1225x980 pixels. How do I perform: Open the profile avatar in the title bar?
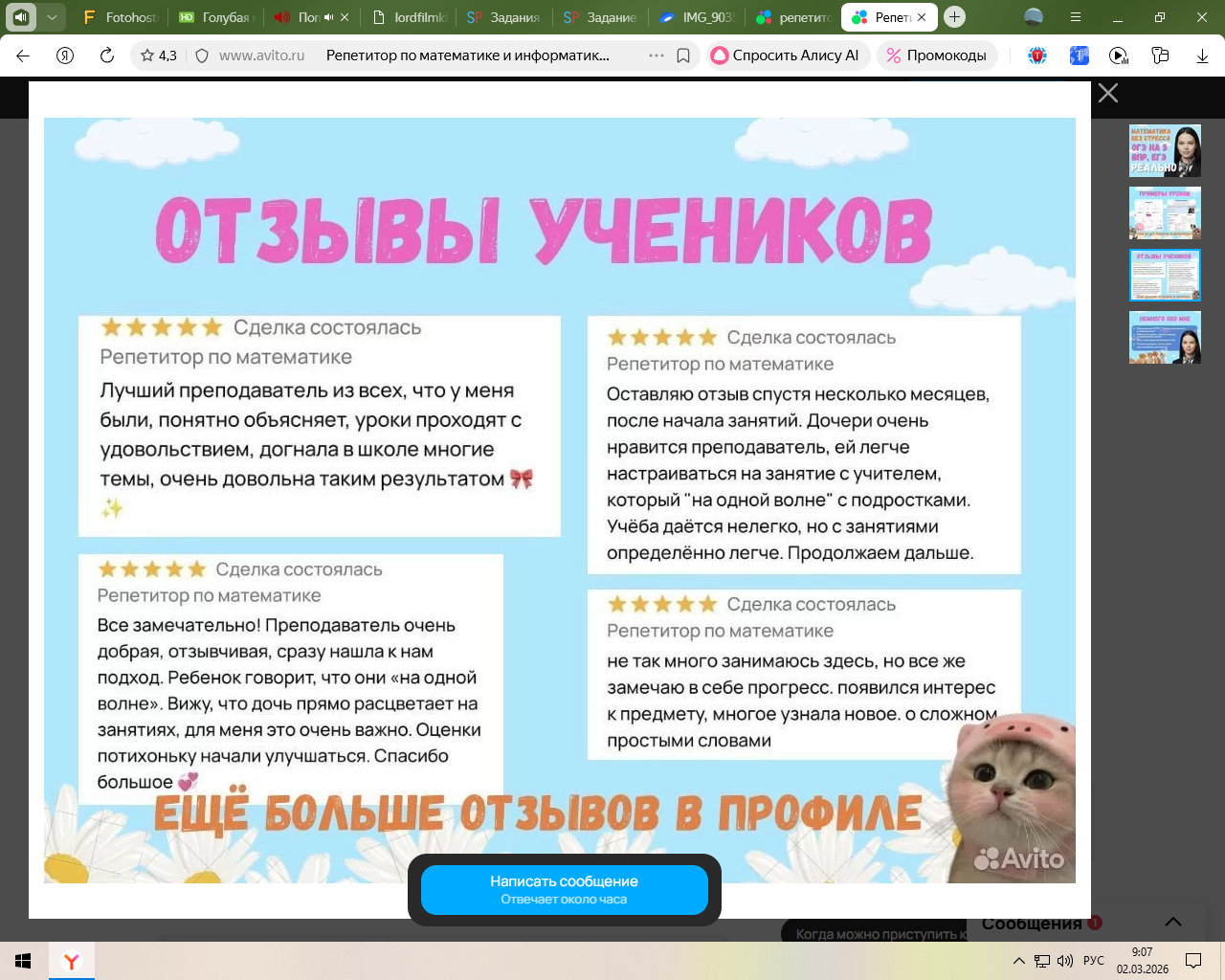pos(1034,17)
